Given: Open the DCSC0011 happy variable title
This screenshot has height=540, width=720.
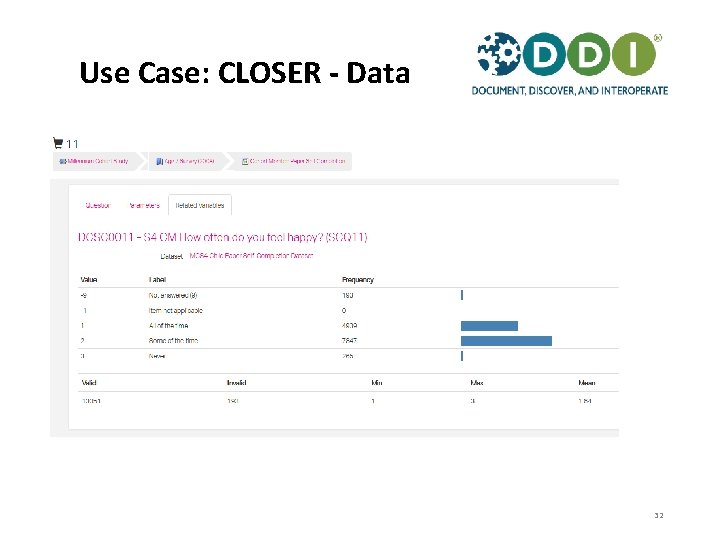Looking at the screenshot, I should click(223, 237).
